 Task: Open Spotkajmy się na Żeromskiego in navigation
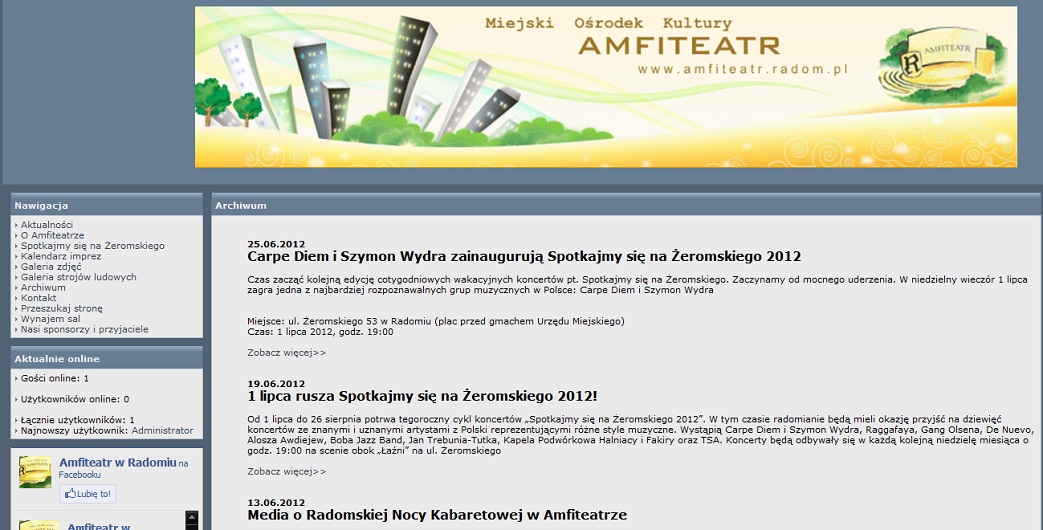pos(93,246)
